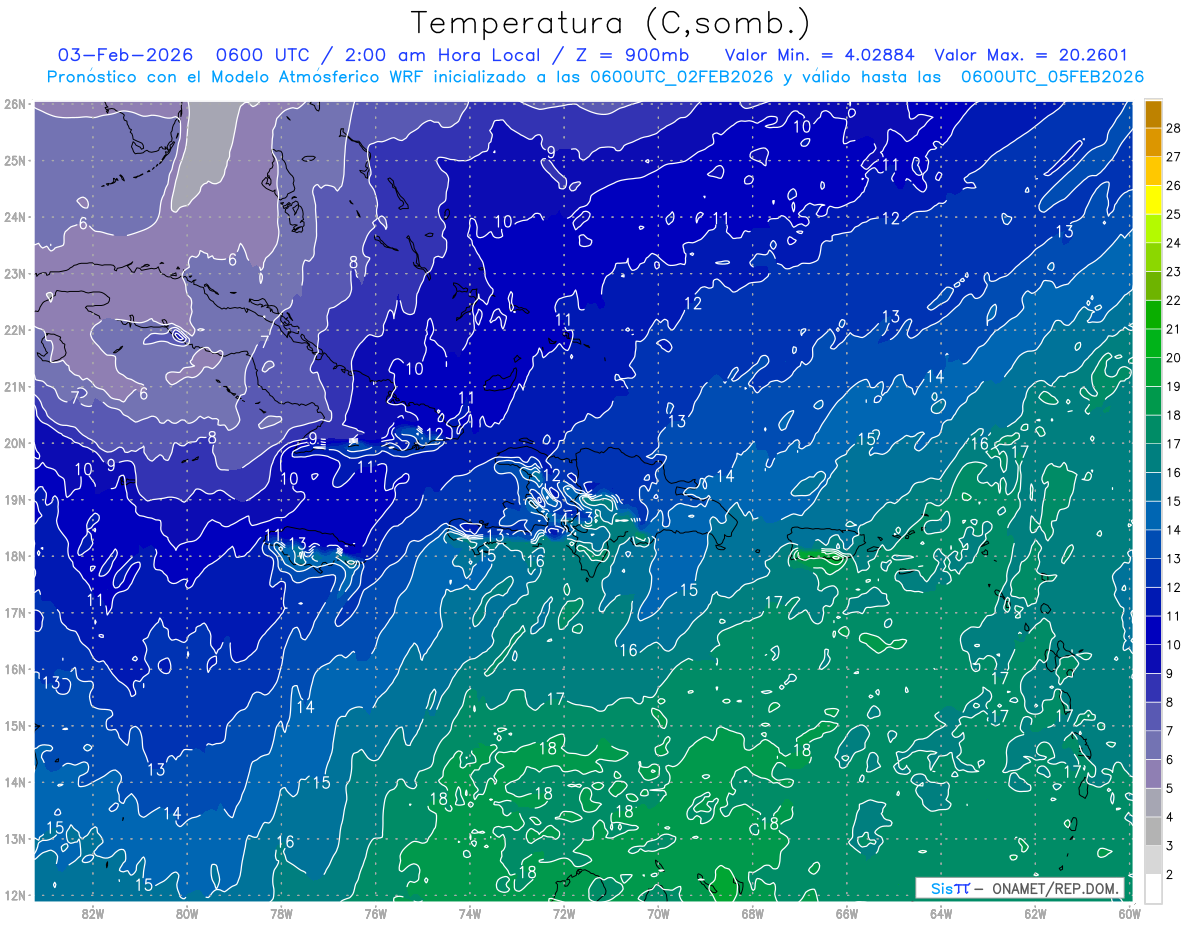
Task: Click latitude label "21N"
Action: pos(16,386)
